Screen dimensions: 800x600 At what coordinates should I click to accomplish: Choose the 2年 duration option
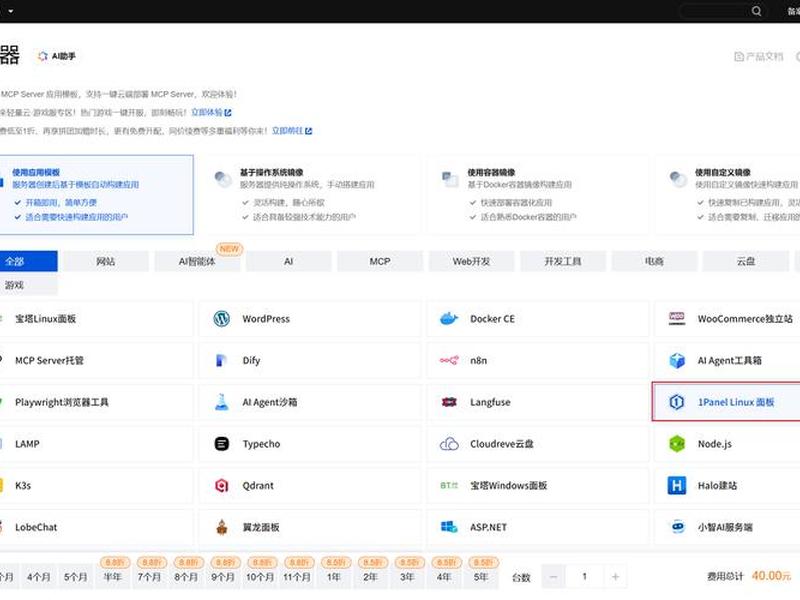[370, 577]
